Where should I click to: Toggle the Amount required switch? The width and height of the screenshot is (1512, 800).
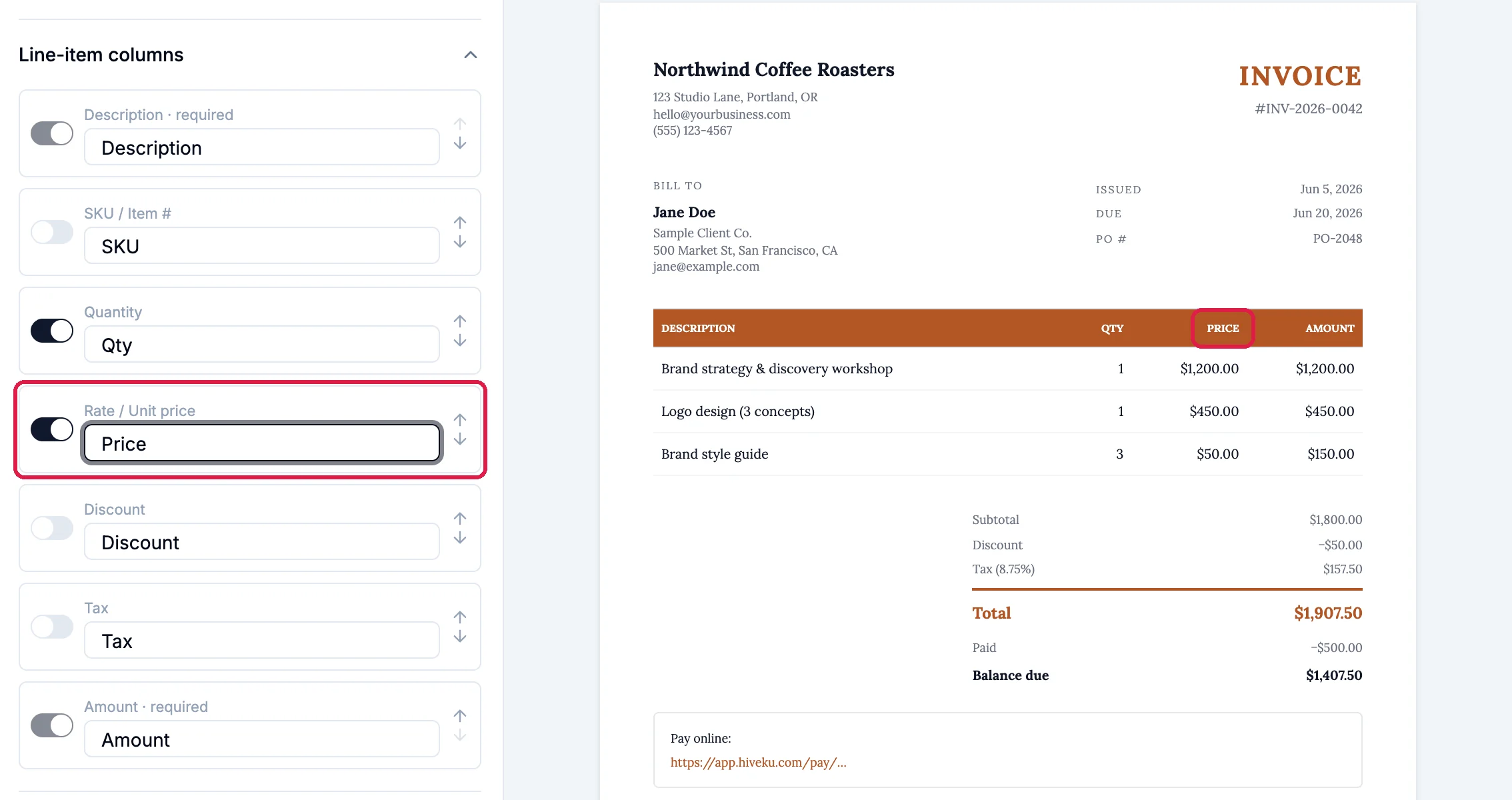(x=52, y=725)
